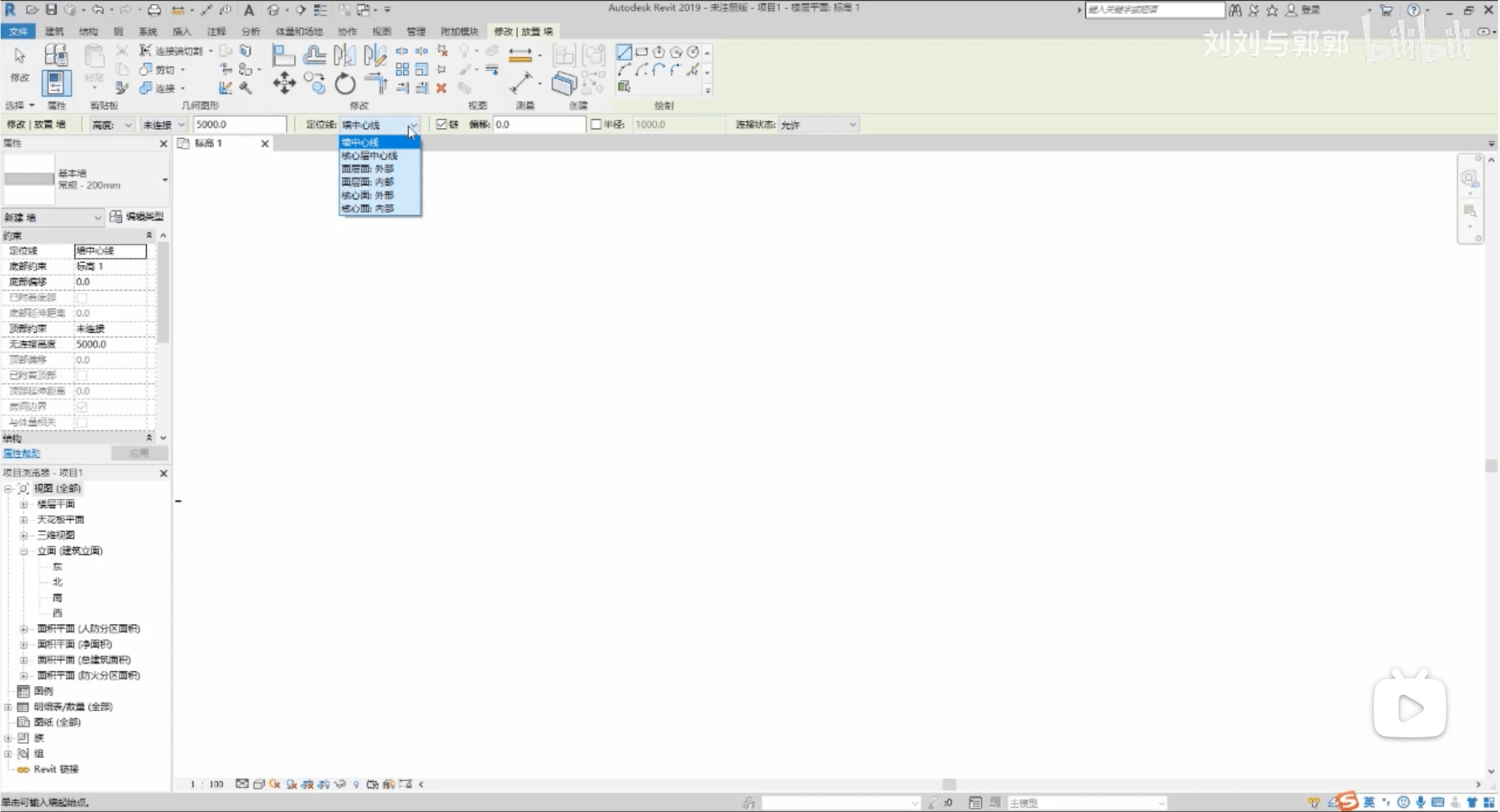The height and width of the screenshot is (812, 1500).
Task: Open the join status dropdown
Action: point(818,125)
